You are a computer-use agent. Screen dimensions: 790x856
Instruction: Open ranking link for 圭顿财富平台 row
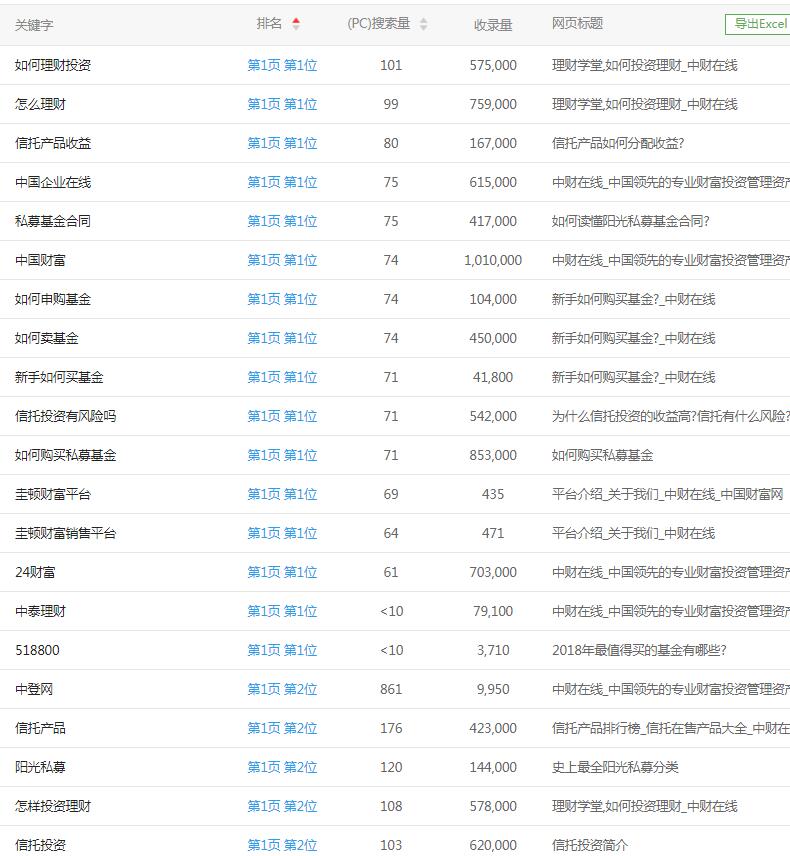coord(282,494)
